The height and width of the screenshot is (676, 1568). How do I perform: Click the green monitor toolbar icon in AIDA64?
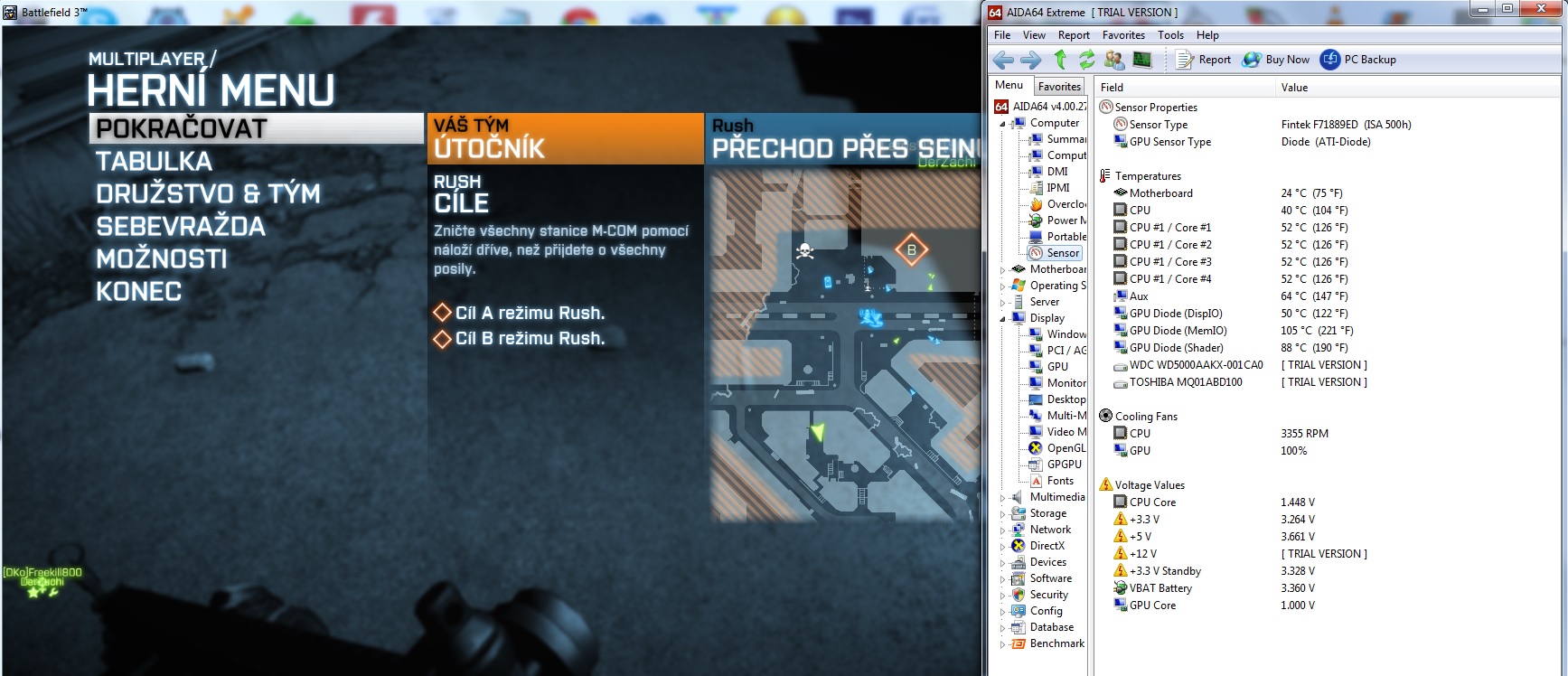pyautogui.click(x=1142, y=60)
